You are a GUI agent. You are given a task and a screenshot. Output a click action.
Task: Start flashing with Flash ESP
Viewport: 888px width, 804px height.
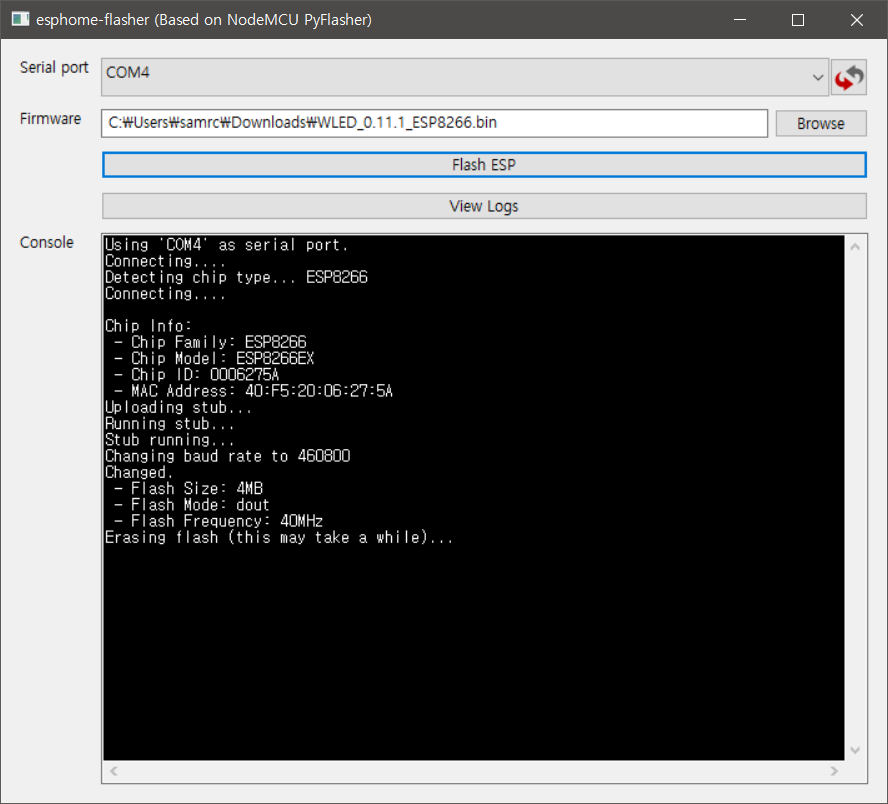pos(484,165)
